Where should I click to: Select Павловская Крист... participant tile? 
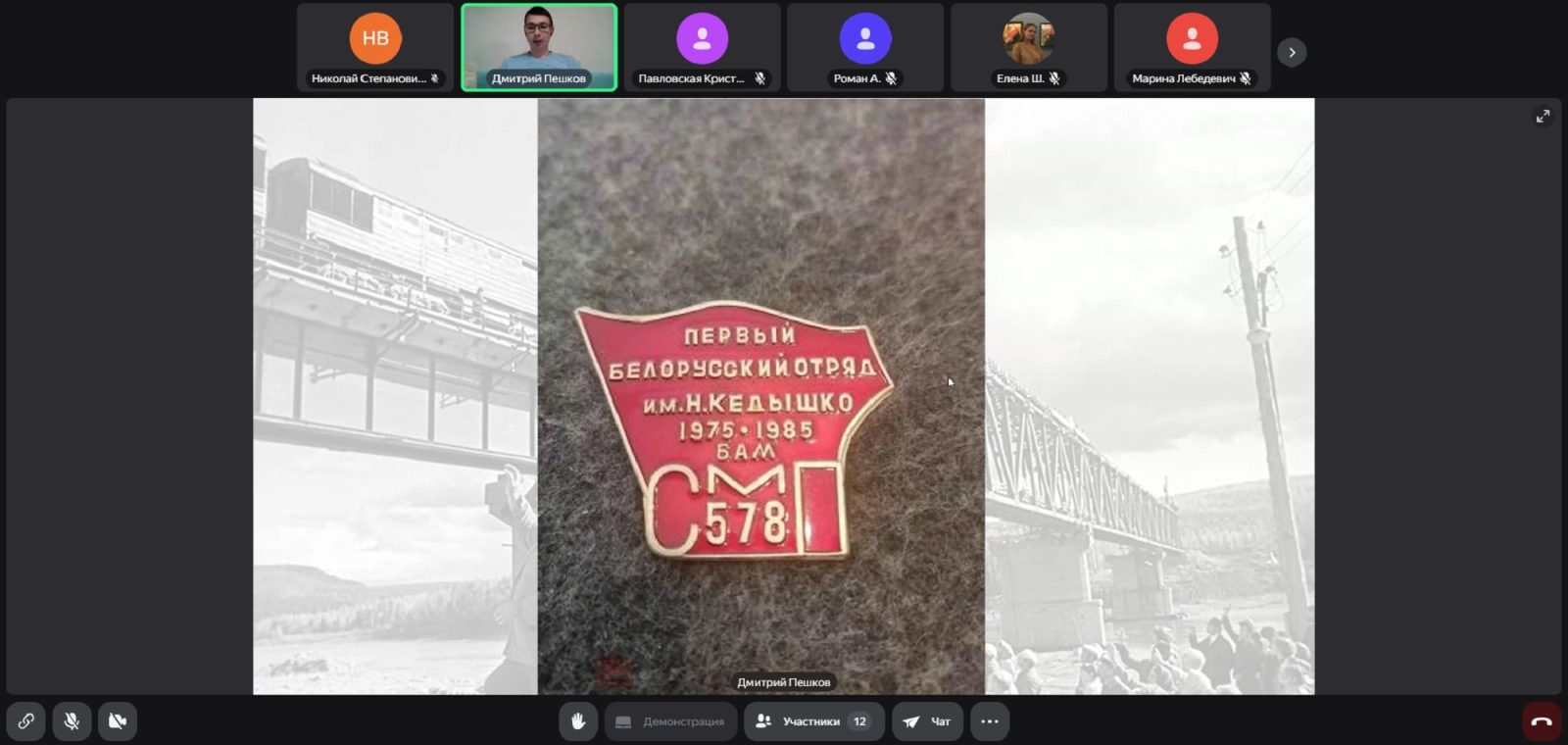pyautogui.click(x=702, y=47)
